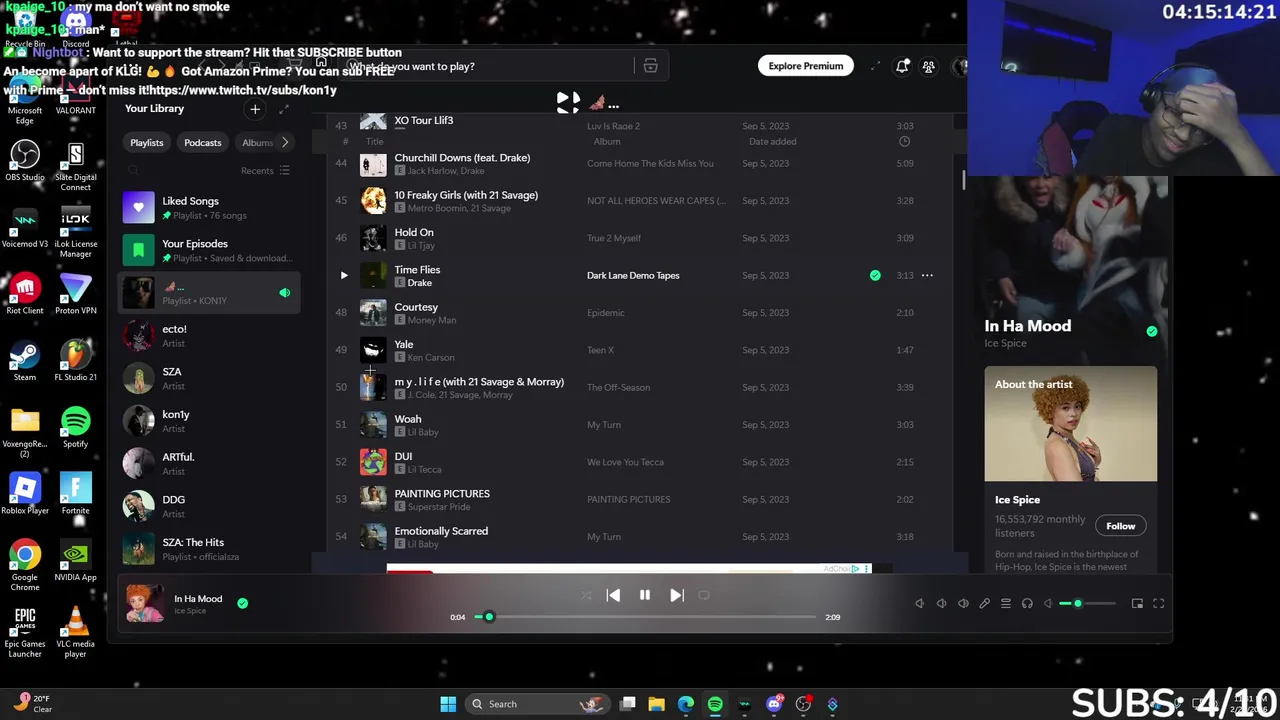Open more options for Time Flies
Screen dimensions: 1280x720
coord(927,275)
